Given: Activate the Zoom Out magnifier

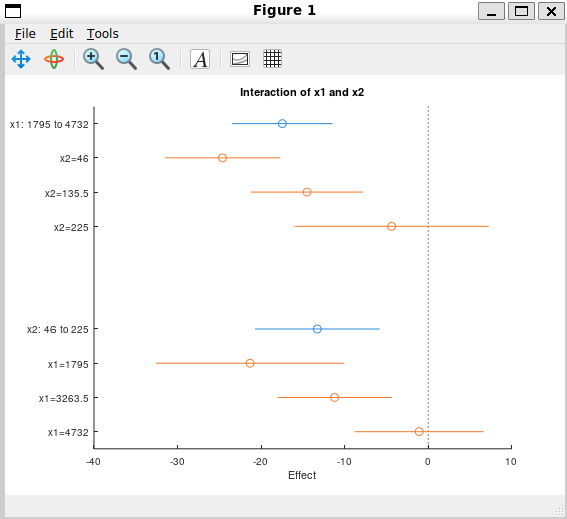Looking at the screenshot, I should [x=126, y=59].
